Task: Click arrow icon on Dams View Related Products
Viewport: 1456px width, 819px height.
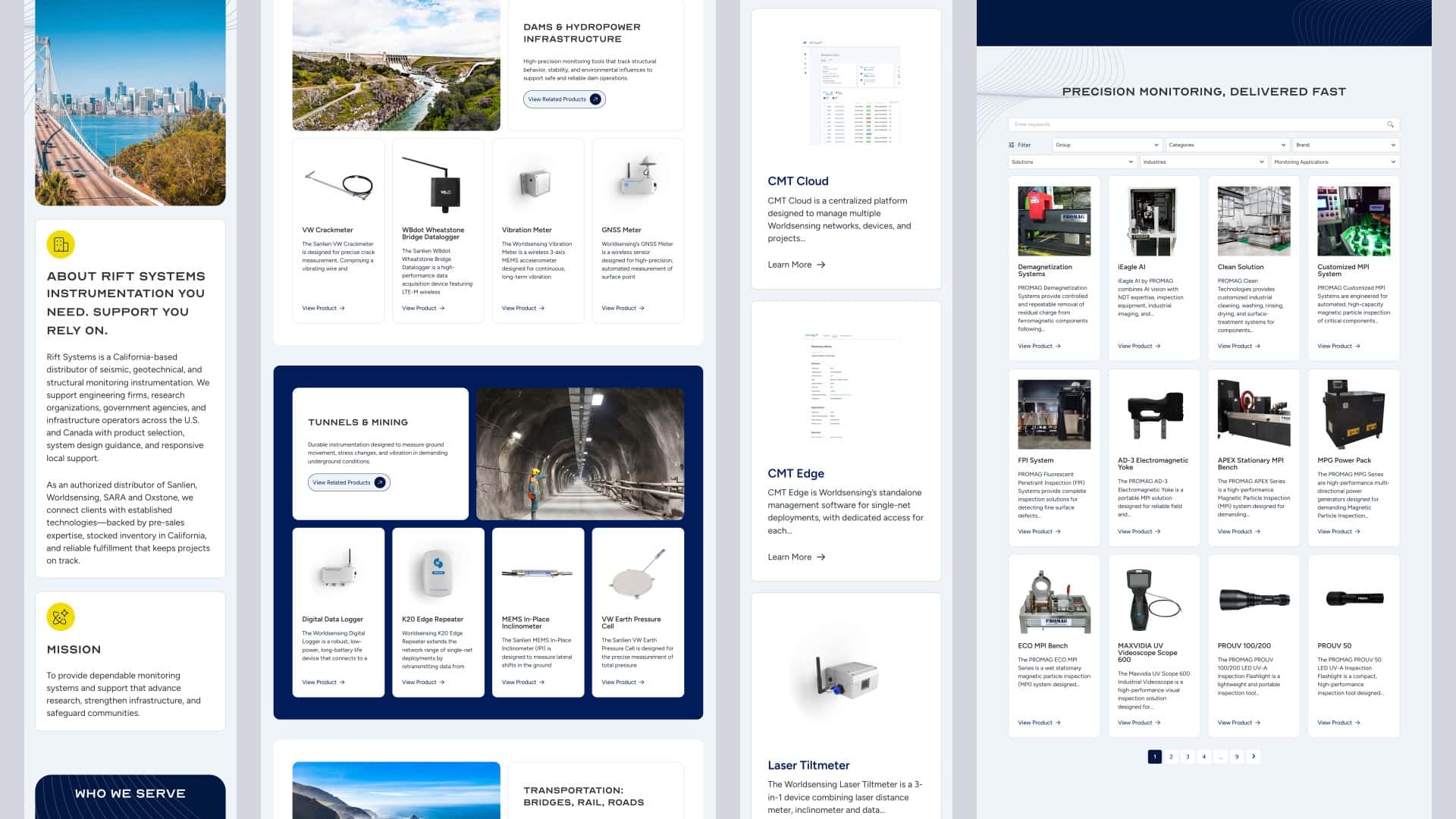Action: click(x=595, y=99)
